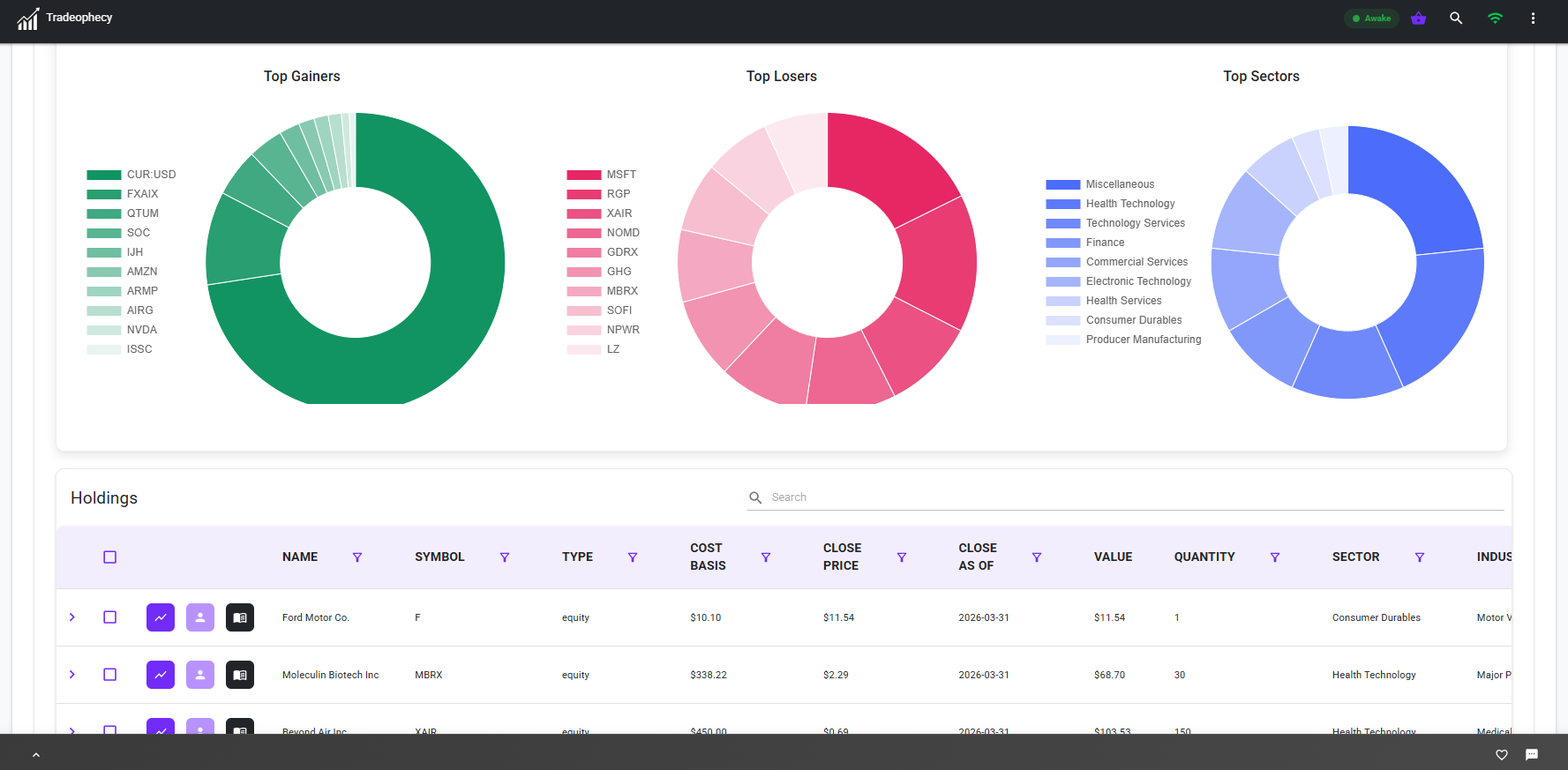Open the three-dot more options menu
The image size is (1568, 770).
(1533, 19)
